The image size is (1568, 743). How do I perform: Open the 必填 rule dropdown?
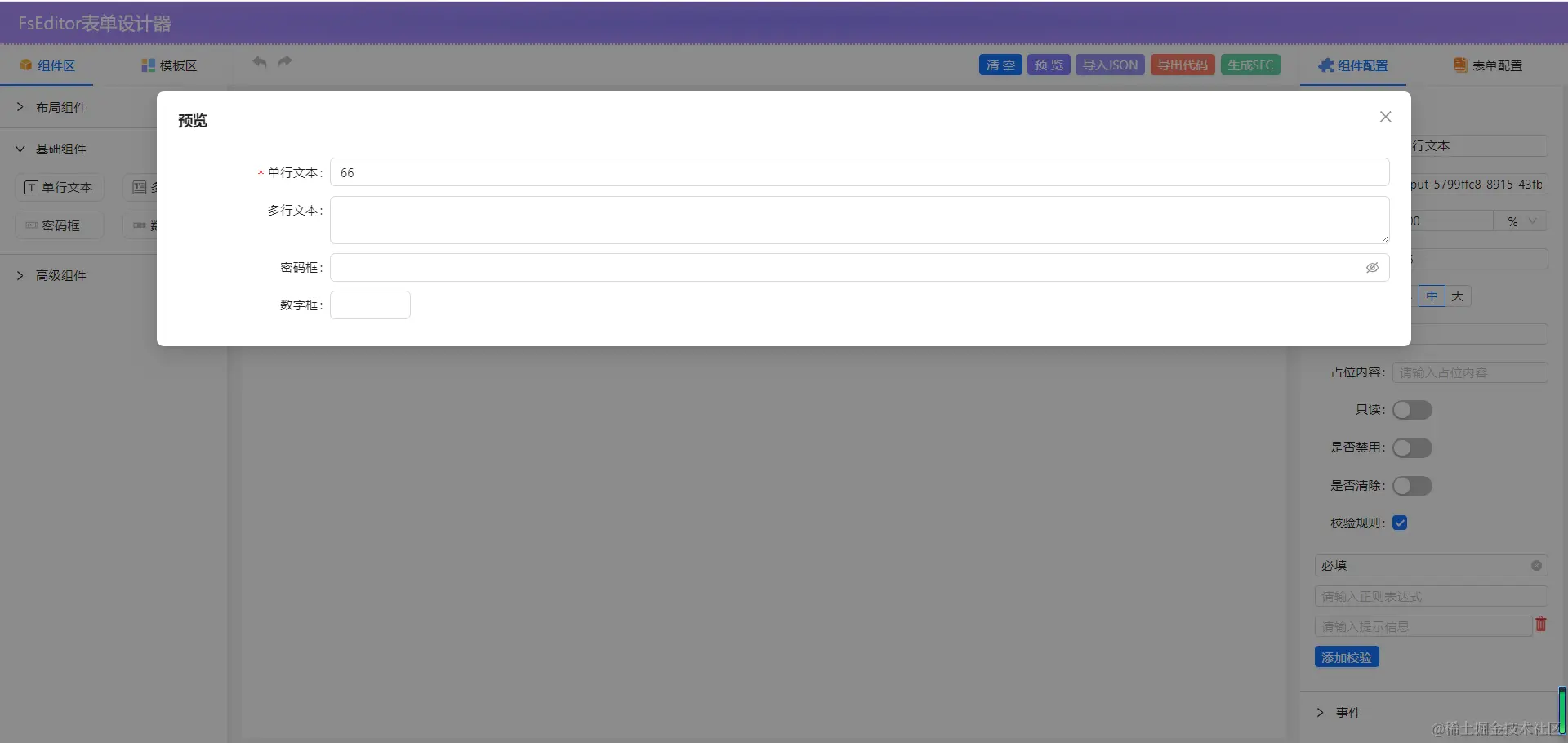pos(1431,566)
